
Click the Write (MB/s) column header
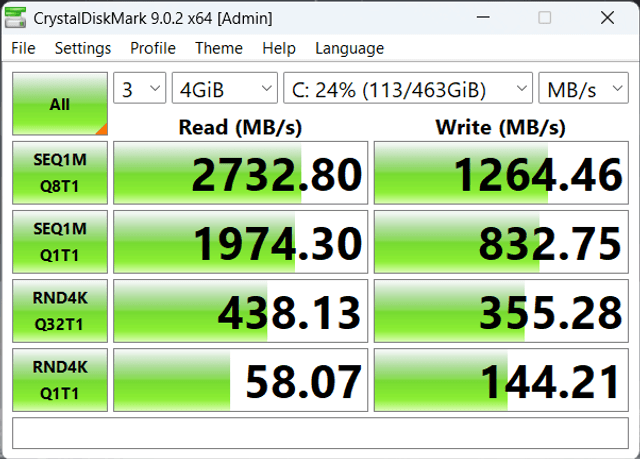[501, 127]
